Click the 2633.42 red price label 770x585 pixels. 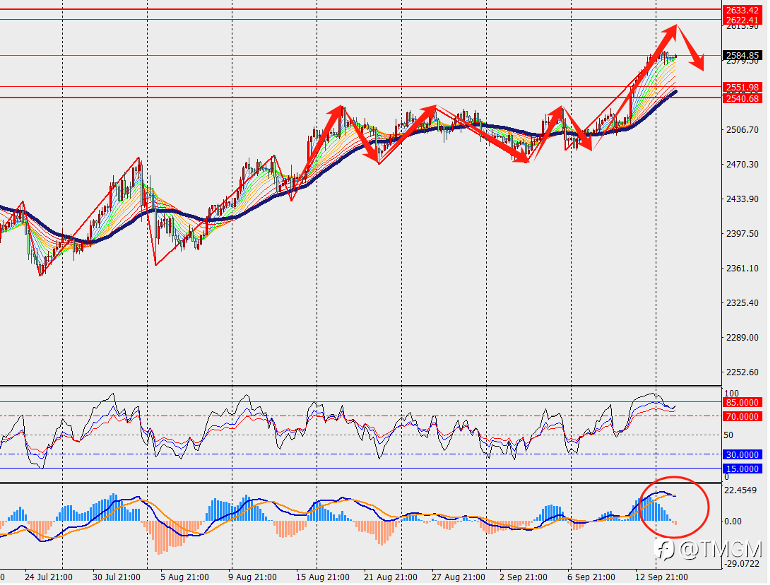point(743,10)
